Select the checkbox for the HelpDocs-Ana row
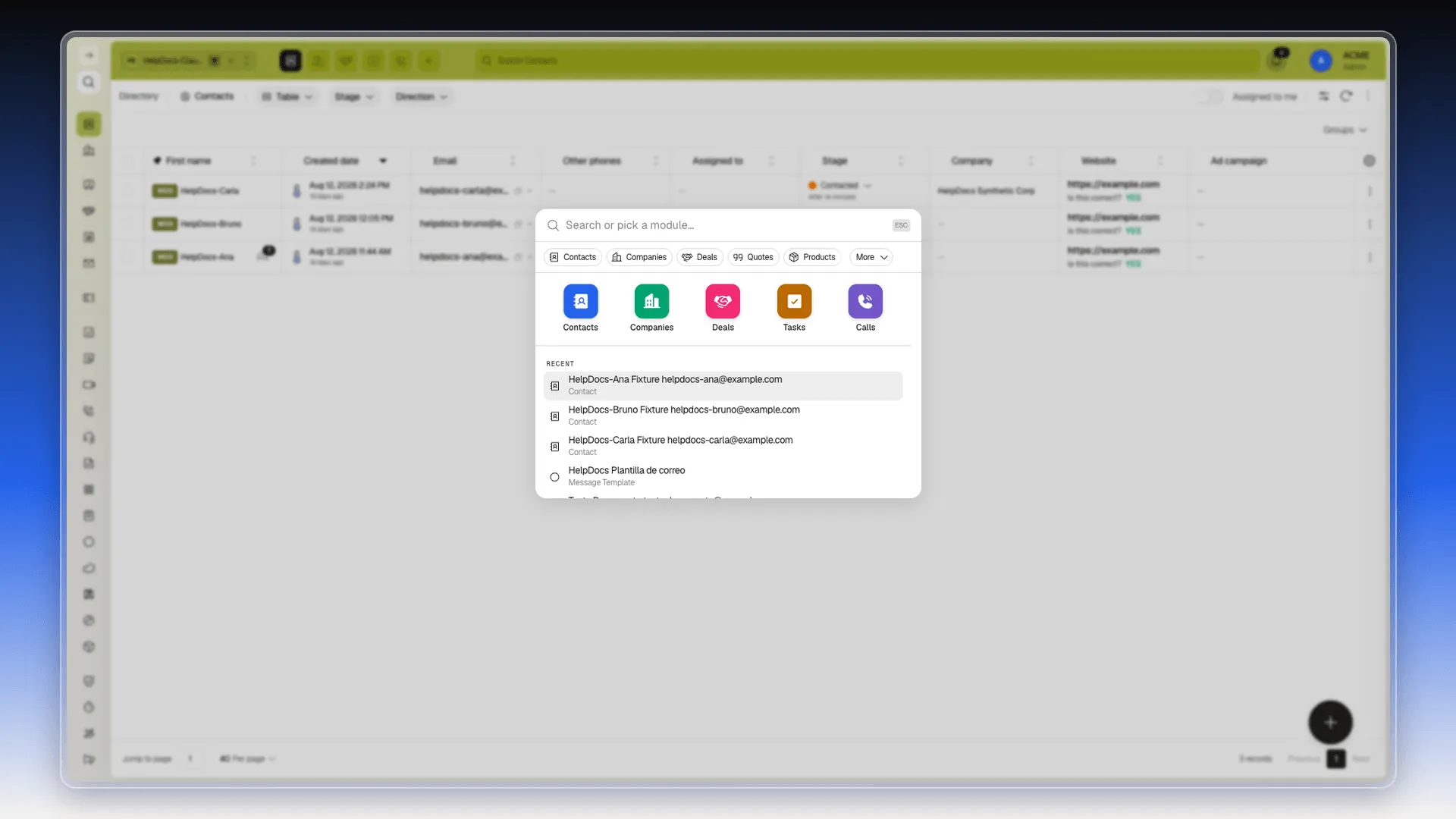 pos(128,257)
